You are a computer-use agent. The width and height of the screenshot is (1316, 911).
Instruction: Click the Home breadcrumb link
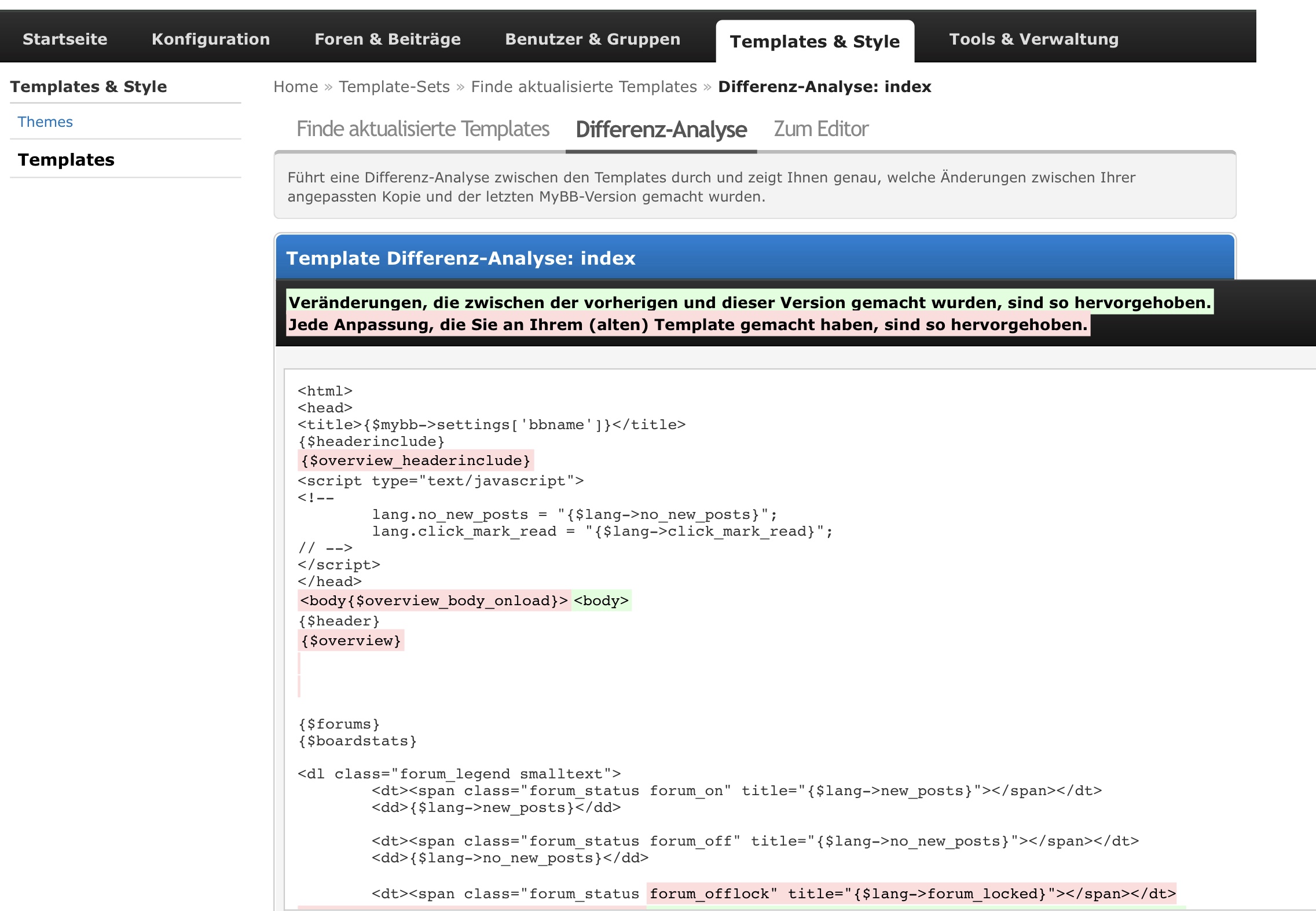point(296,87)
